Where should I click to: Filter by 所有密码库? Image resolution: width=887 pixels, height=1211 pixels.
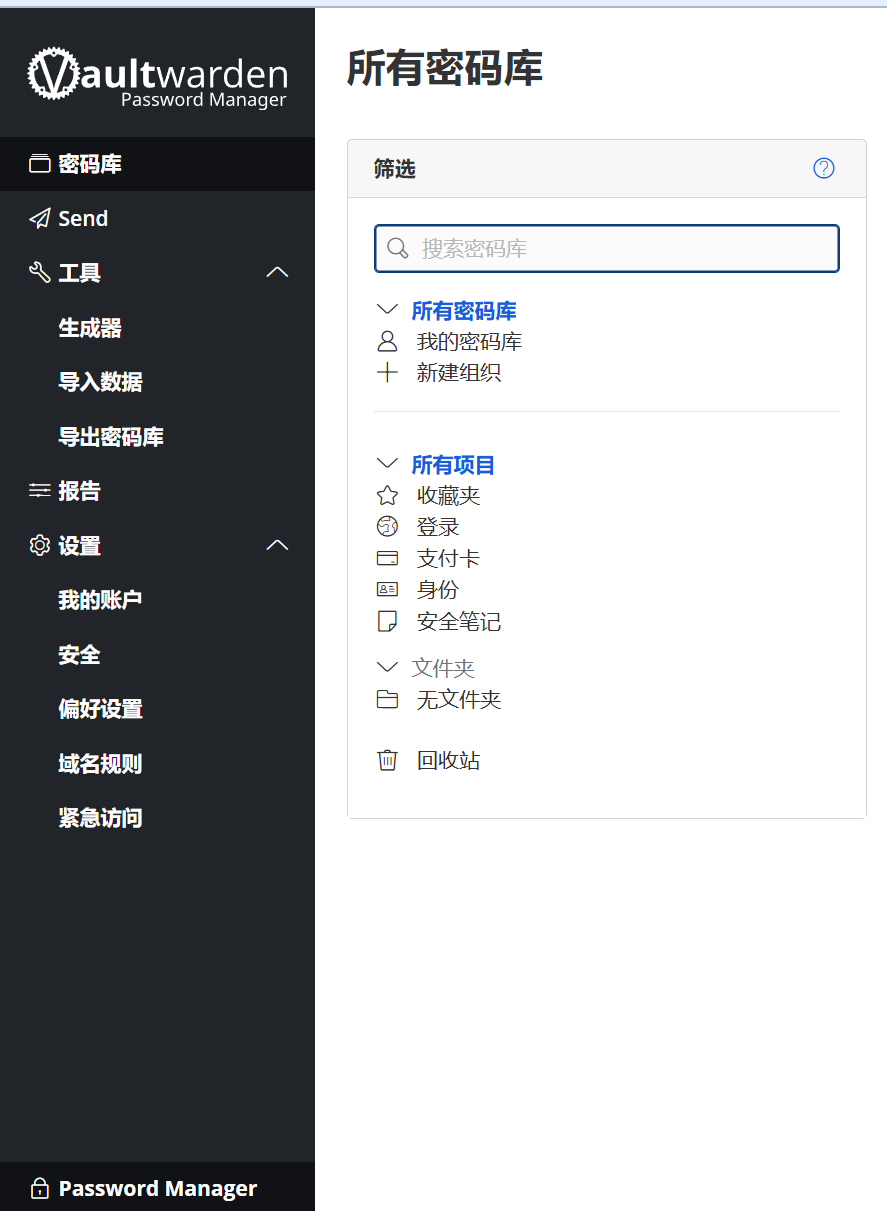(x=464, y=311)
